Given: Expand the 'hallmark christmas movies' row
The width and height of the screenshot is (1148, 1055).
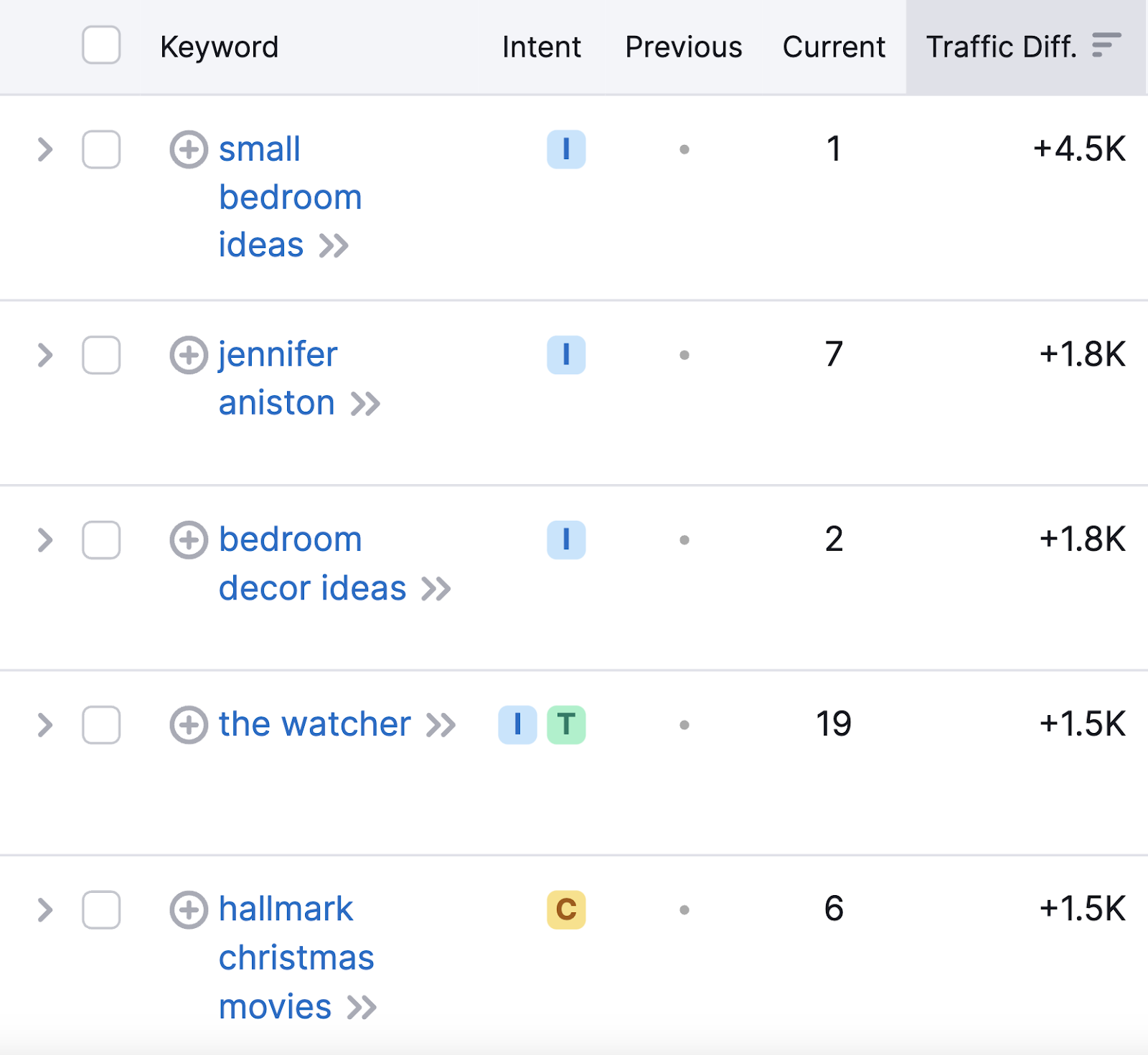Looking at the screenshot, I should (x=45, y=910).
